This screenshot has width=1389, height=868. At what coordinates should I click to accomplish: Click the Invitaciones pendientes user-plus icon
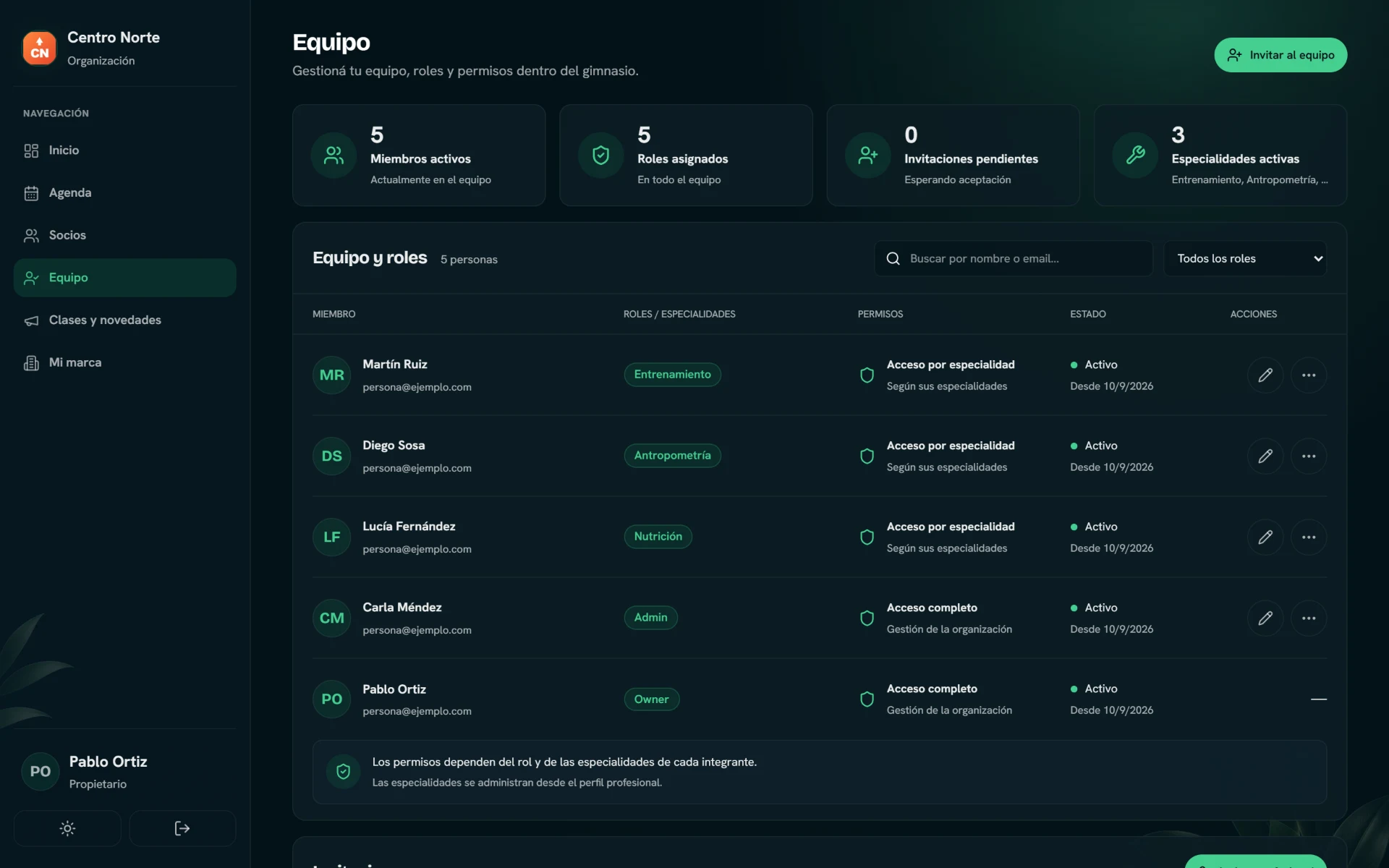pyautogui.click(x=867, y=155)
